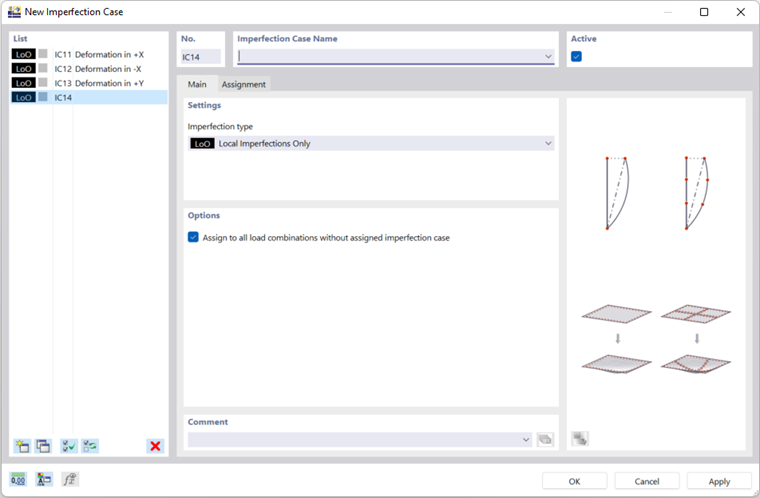Click the LoO badge of IC13
Image resolution: width=760 pixels, height=498 pixels.
pos(24,83)
